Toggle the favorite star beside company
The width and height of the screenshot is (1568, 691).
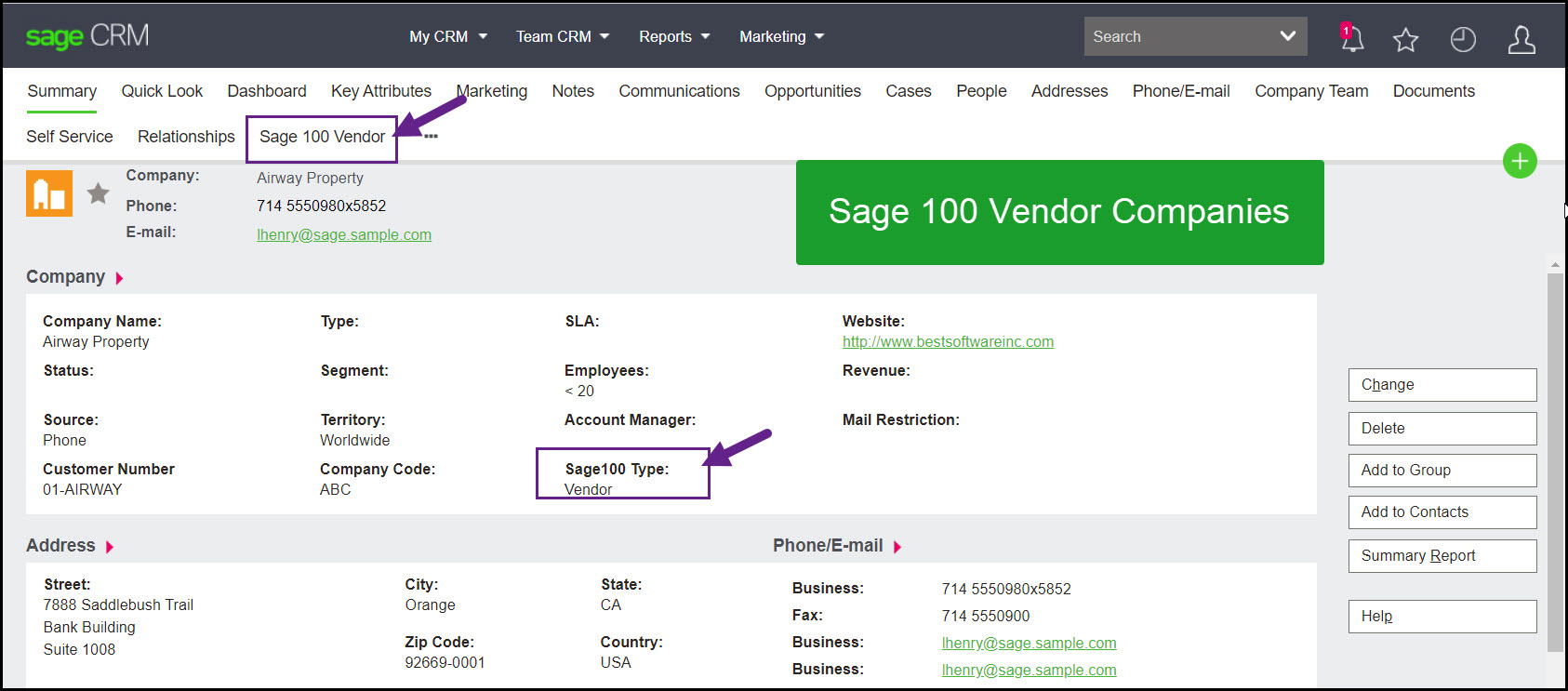tap(98, 193)
